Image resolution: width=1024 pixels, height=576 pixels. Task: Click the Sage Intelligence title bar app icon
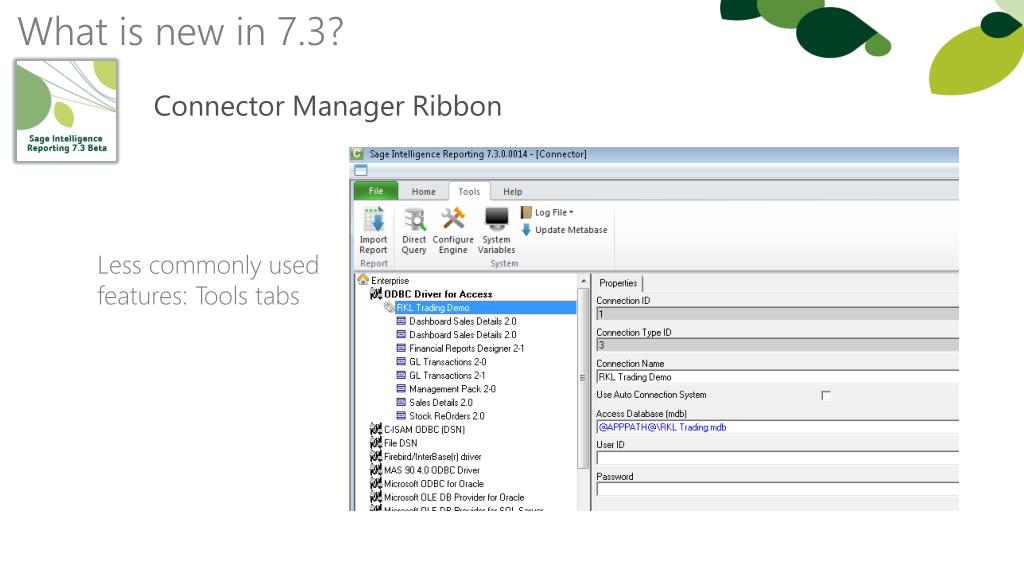tap(357, 154)
